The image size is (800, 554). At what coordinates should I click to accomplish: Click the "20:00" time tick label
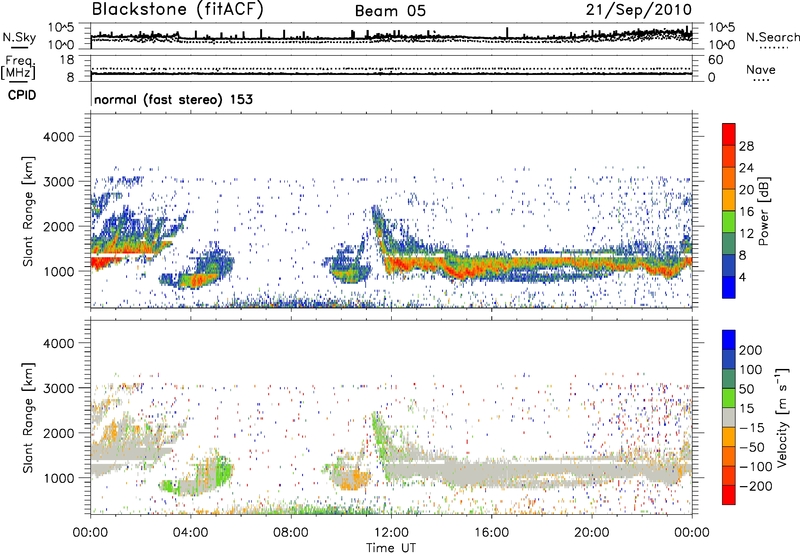pos(591,533)
